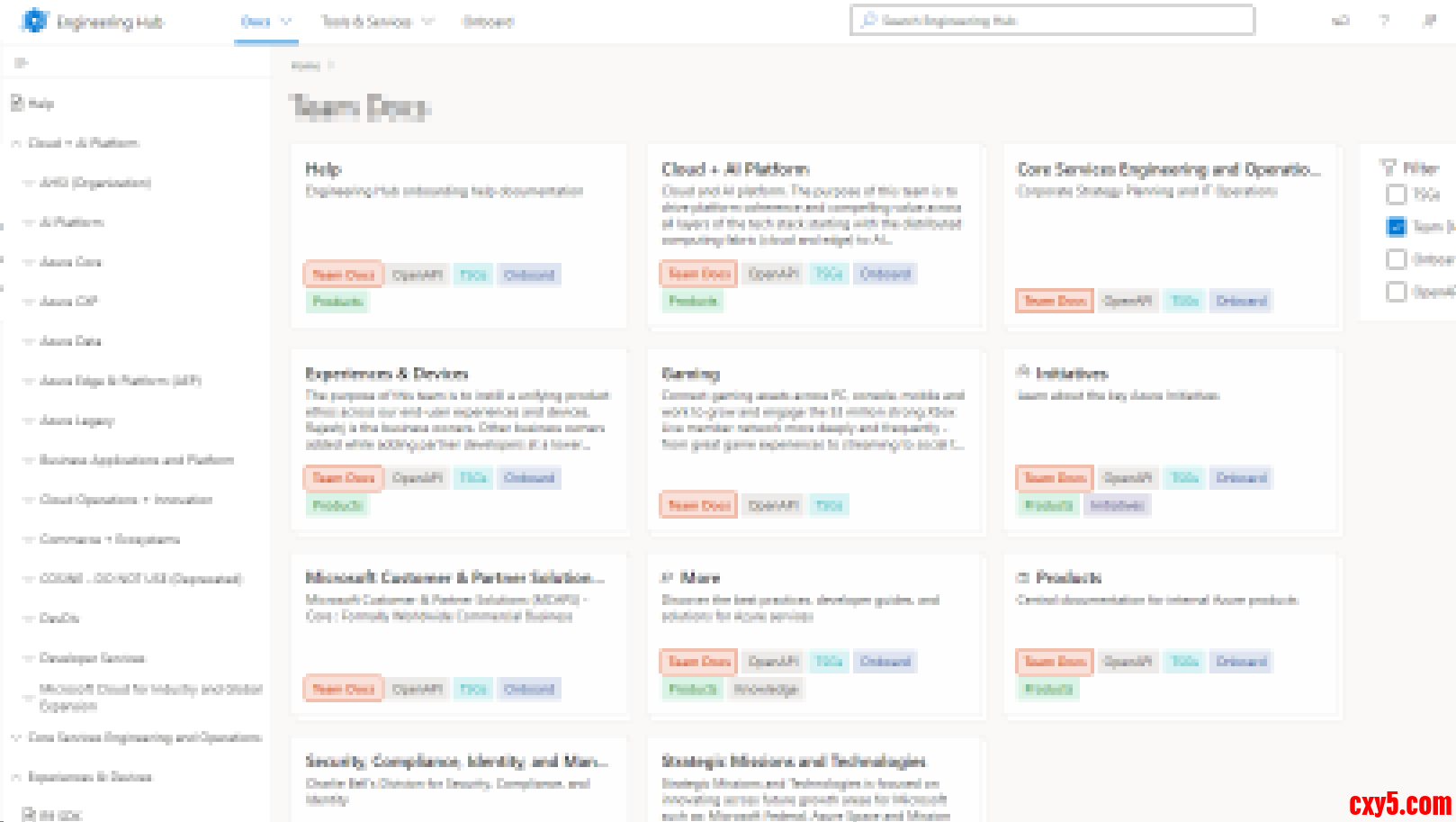Viewport: 1456px width, 822px height.
Task: Focus the Search Engineering Hub input field
Action: 1062,21
